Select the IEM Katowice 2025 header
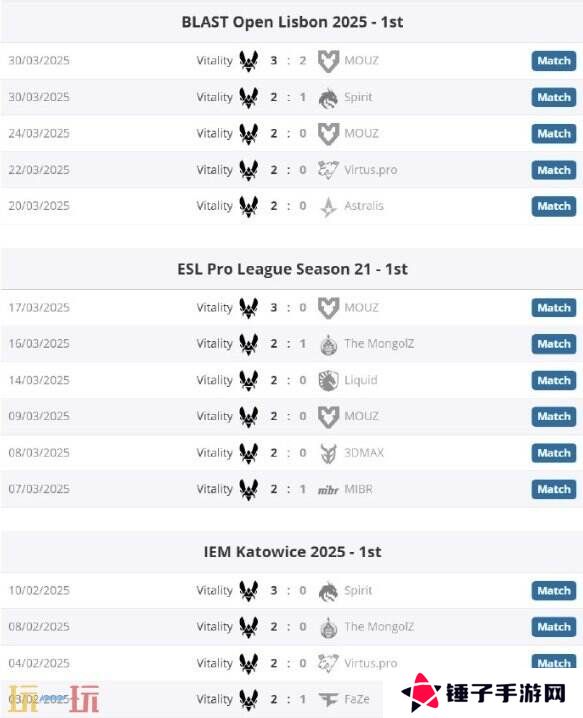 pyautogui.click(x=292, y=552)
